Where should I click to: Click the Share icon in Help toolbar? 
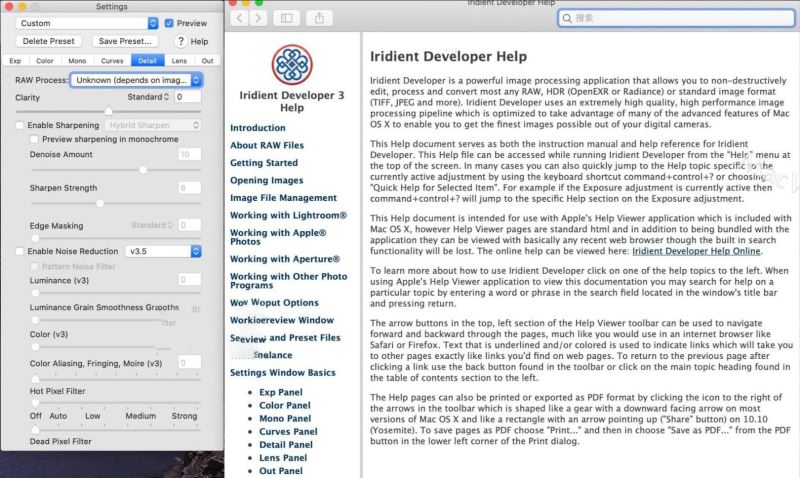point(319,18)
